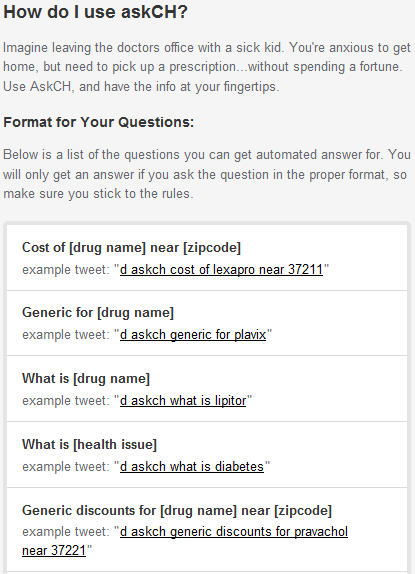Viewport: 415px width, 574px height.
Task: Select the 'How do I use askCH?' heading
Action: tap(96, 12)
